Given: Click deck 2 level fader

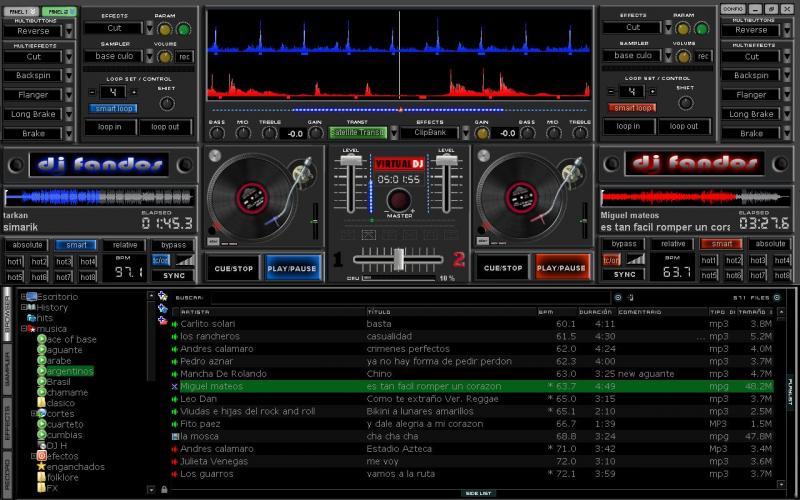Looking at the screenshot, I should (446, 161).
